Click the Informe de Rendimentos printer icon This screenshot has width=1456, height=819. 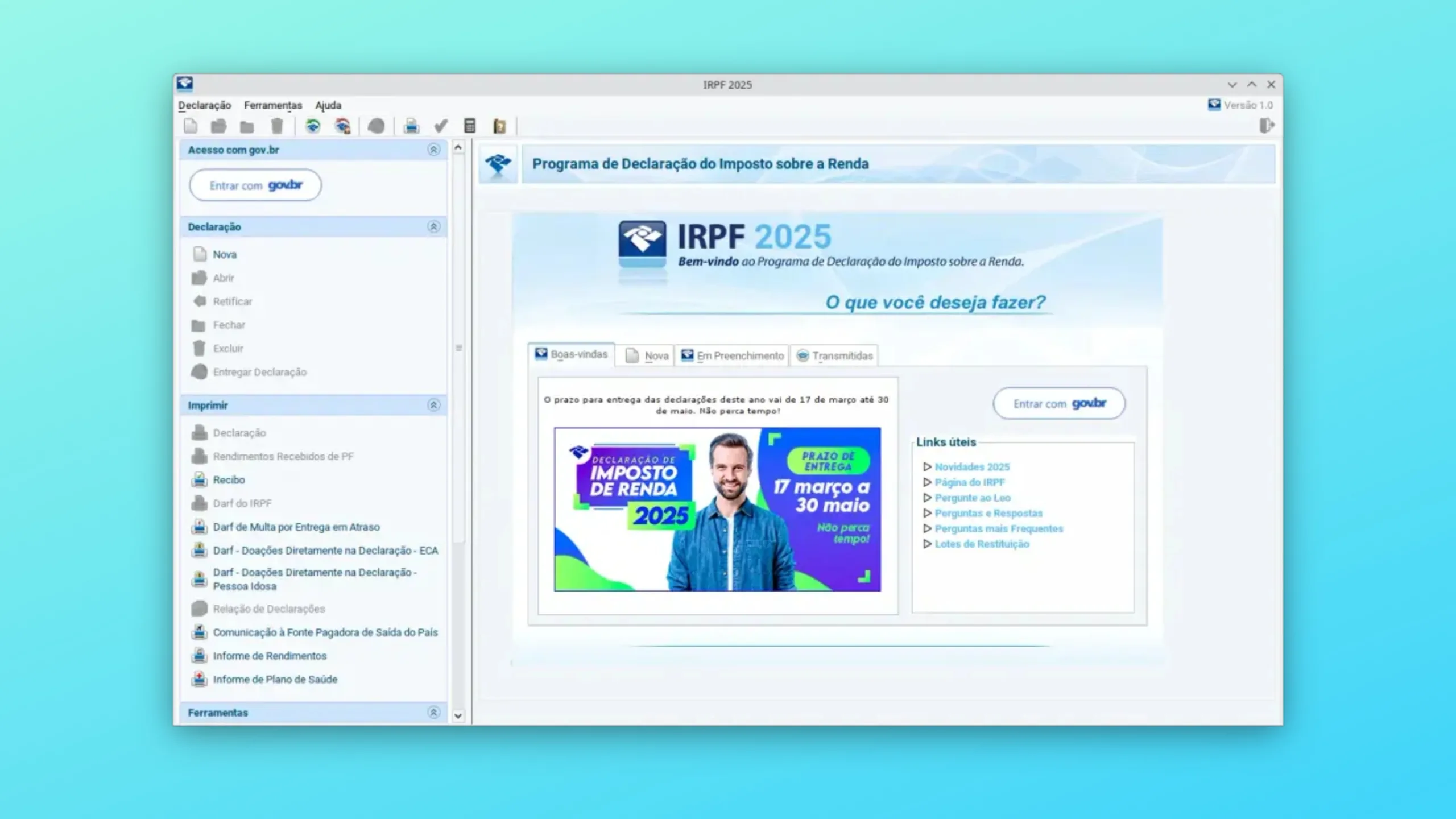[199, 656]
